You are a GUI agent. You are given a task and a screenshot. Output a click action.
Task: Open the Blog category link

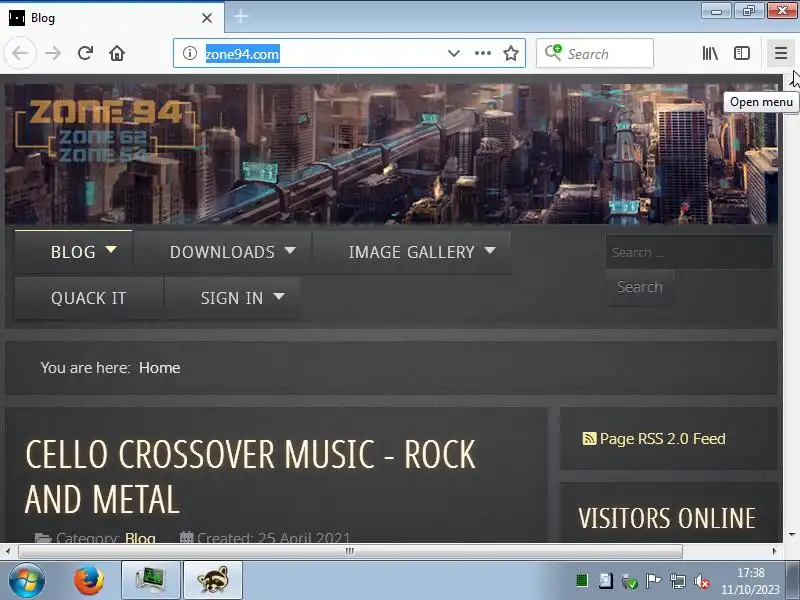click(140, 538)
